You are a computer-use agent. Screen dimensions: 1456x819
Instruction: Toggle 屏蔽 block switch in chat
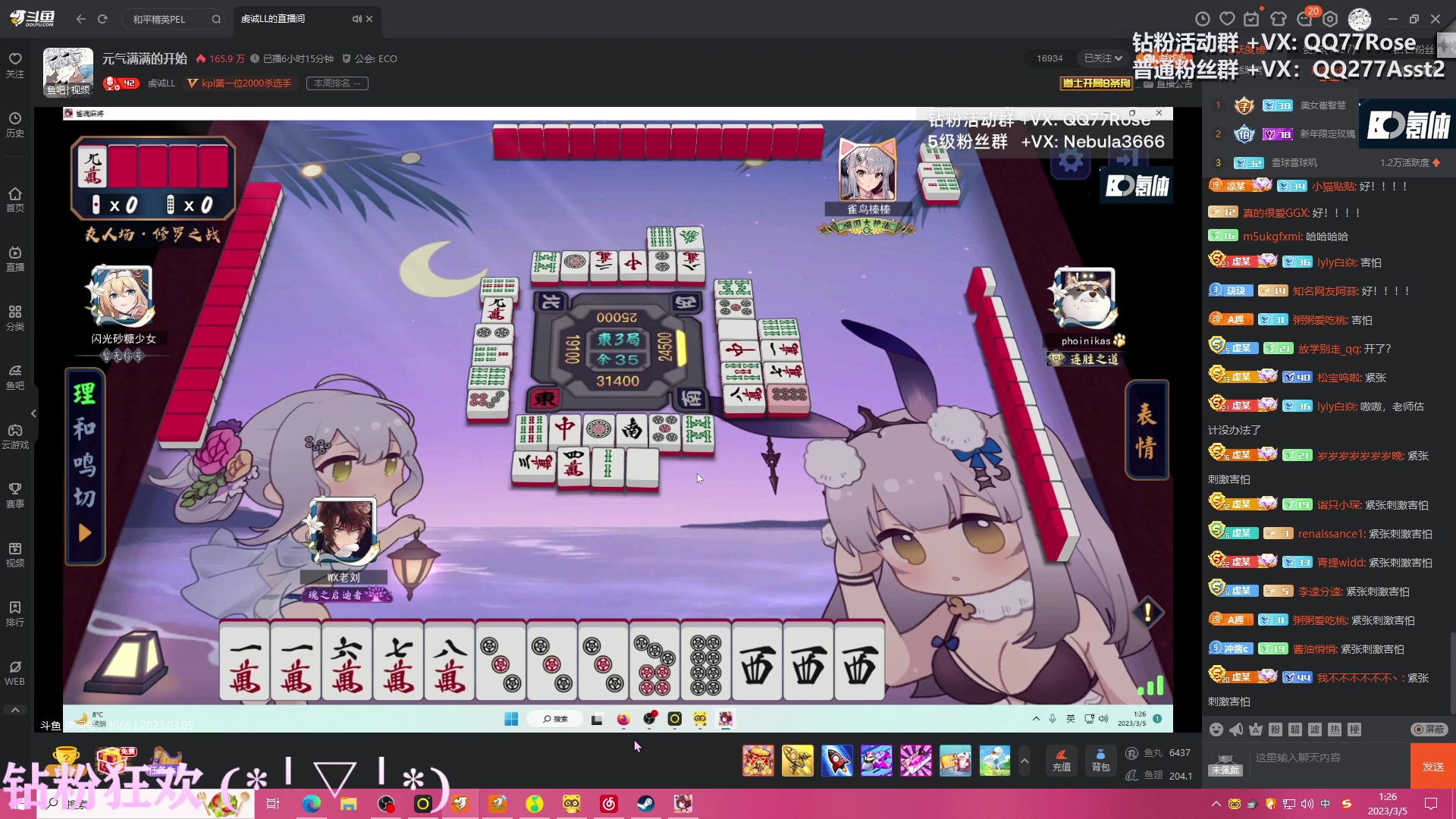(1429, 730)
